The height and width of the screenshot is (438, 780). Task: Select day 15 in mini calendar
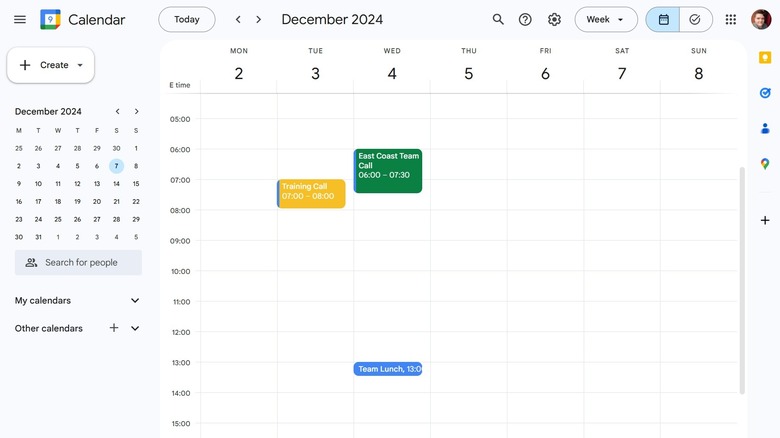click(136, 184)
